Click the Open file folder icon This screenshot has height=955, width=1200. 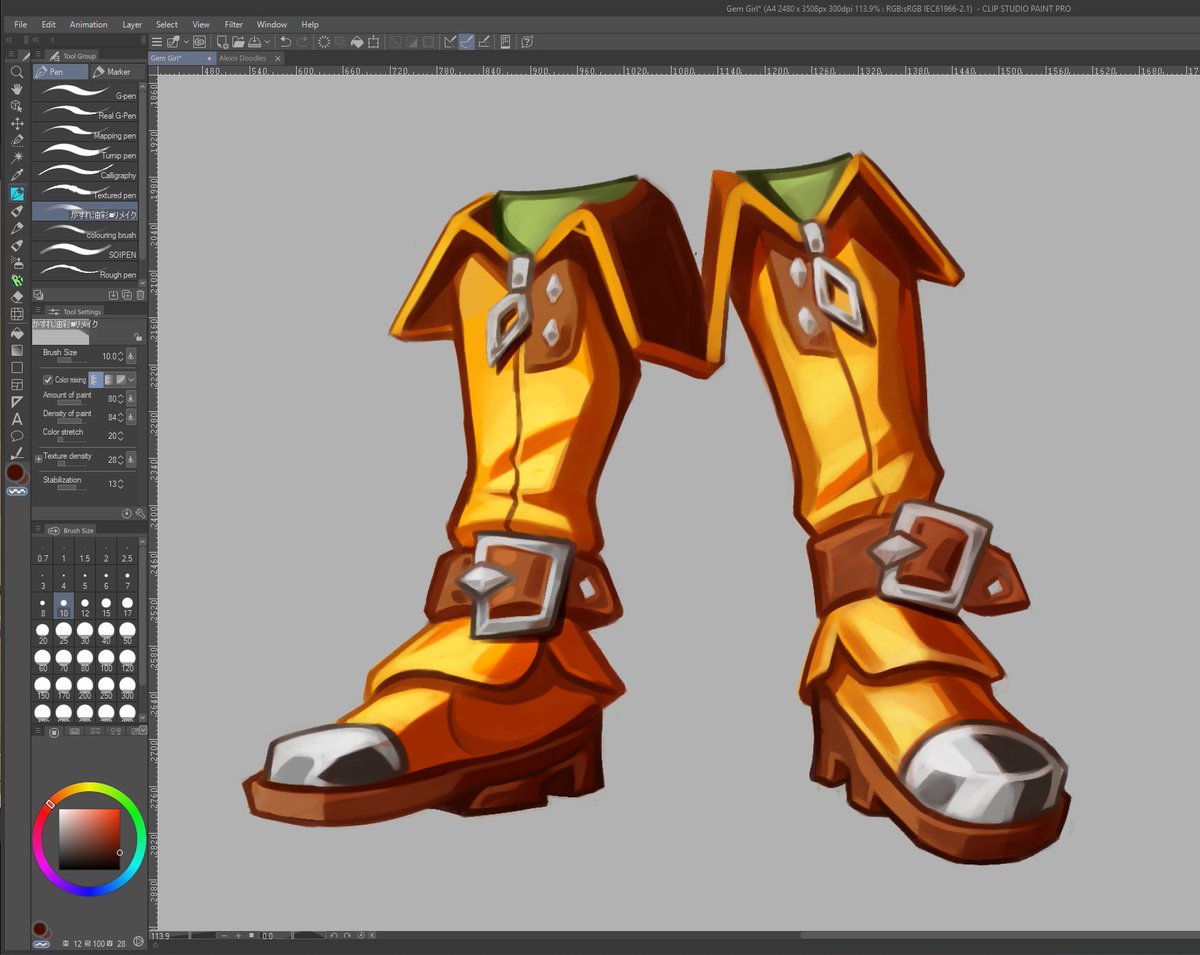pyautogui.click(x=238, y=42)
